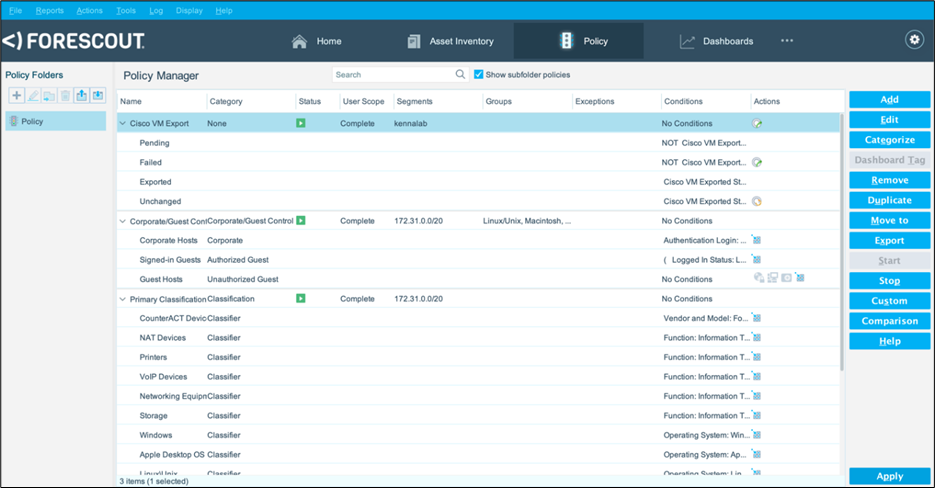Click the Apply button

(x=889, y=476)
